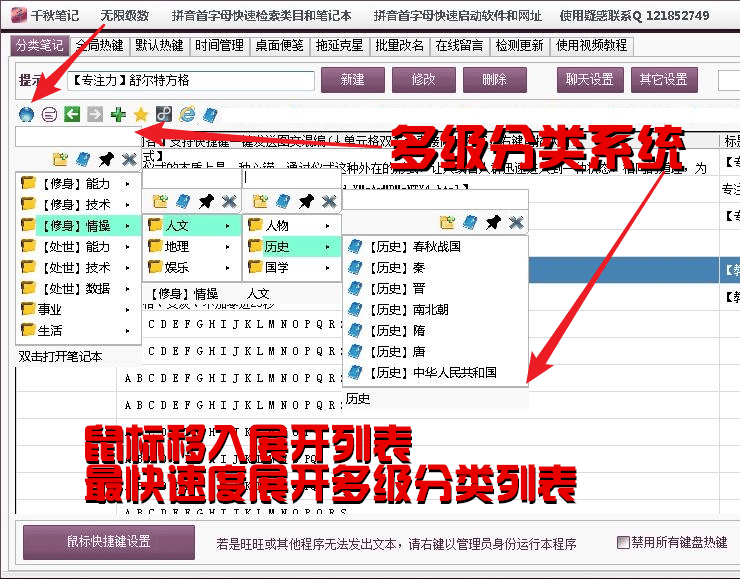740x579 pixels.
Task: Expand 地理 subcategory
Action: tap(192, 246)
